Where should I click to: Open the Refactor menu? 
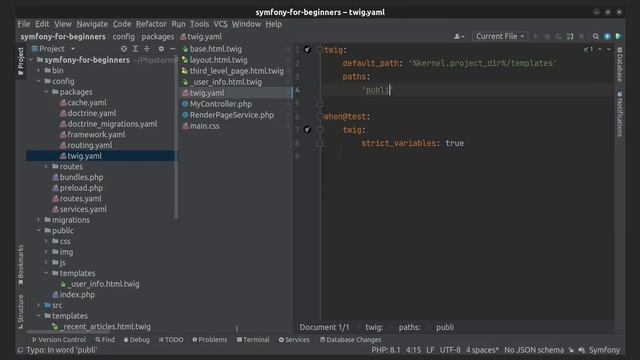[x=151, y=24]
